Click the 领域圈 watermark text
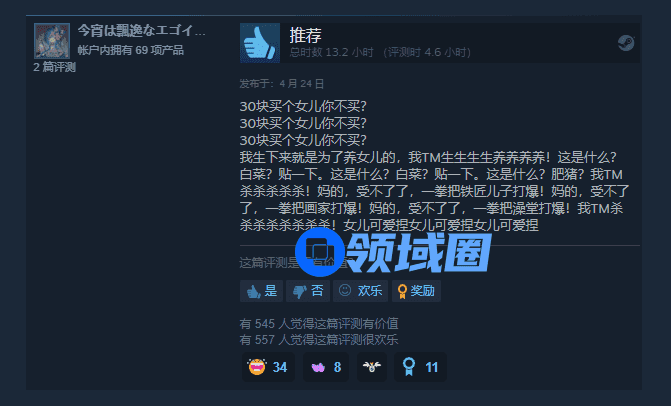This screenshot has height=406, width=671. tap(418, 252)
